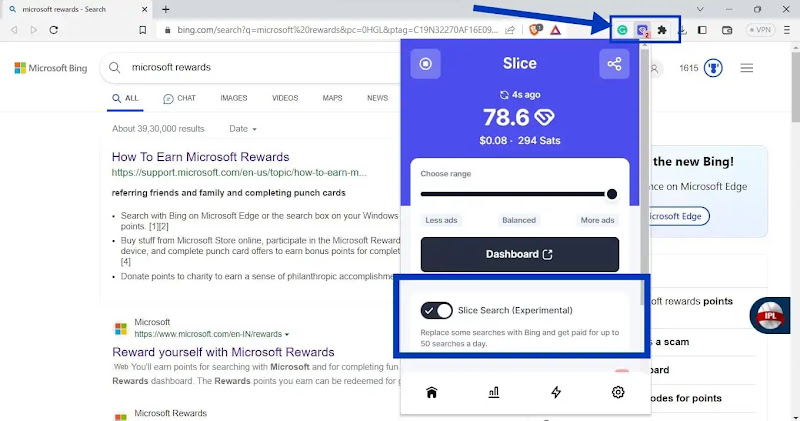Click the support.microsoft.com green URL
The width and height of the screenshot is (800, 421).
[x=239, y=172]
